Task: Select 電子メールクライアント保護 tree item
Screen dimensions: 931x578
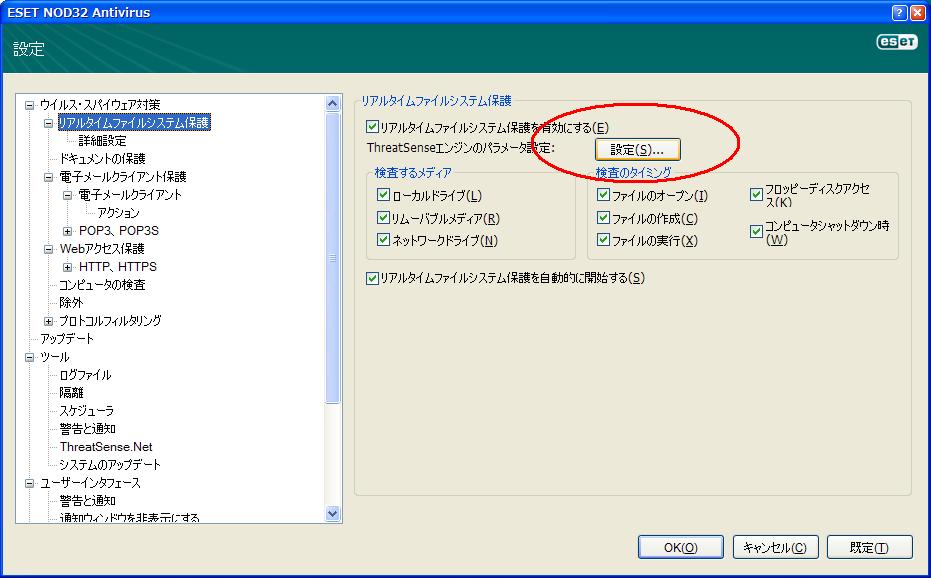Action: coord(123,177)
